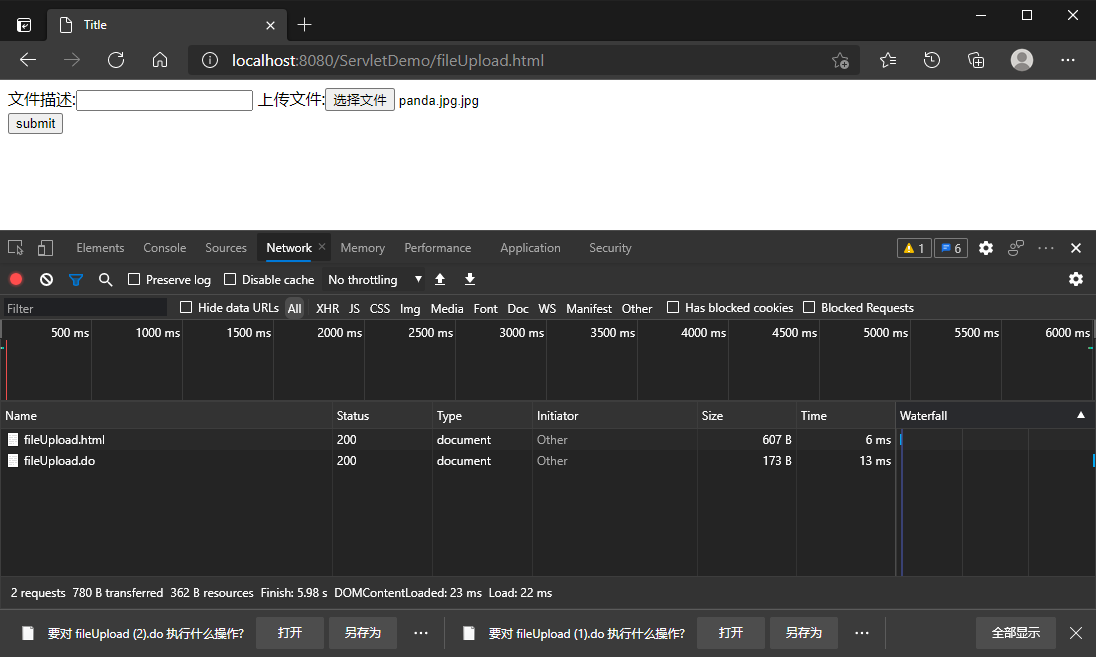This screenshot has height=657, width=1096.
Task: View site information icon in address bar
Action: (210, 61)
